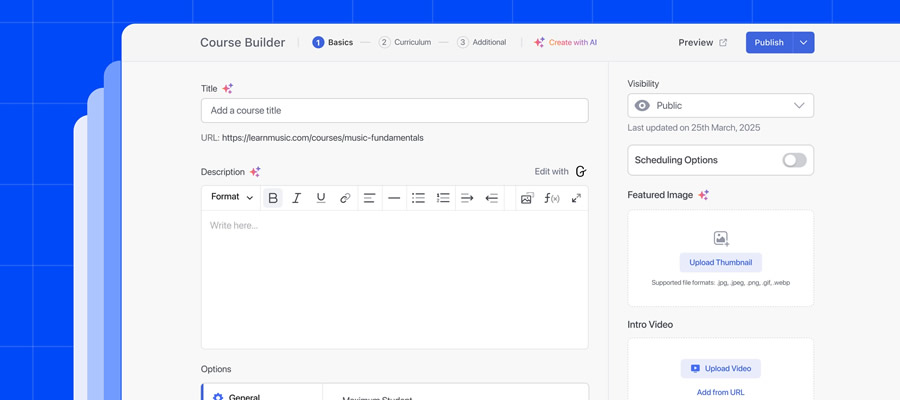This screenshot has height=400, width=900.
Task: Click Upload Thumbnail button
Action: (721, 262)
